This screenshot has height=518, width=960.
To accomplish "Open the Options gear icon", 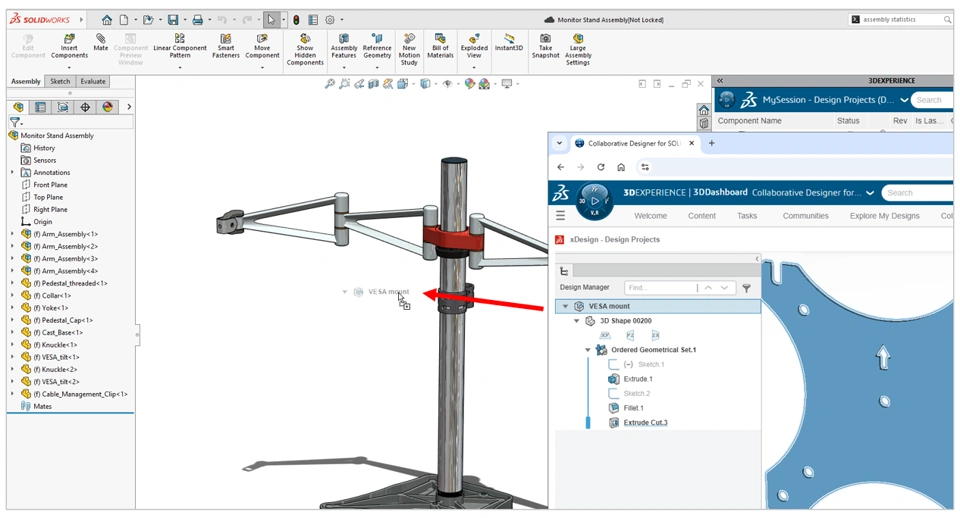I will click(330, 20).
